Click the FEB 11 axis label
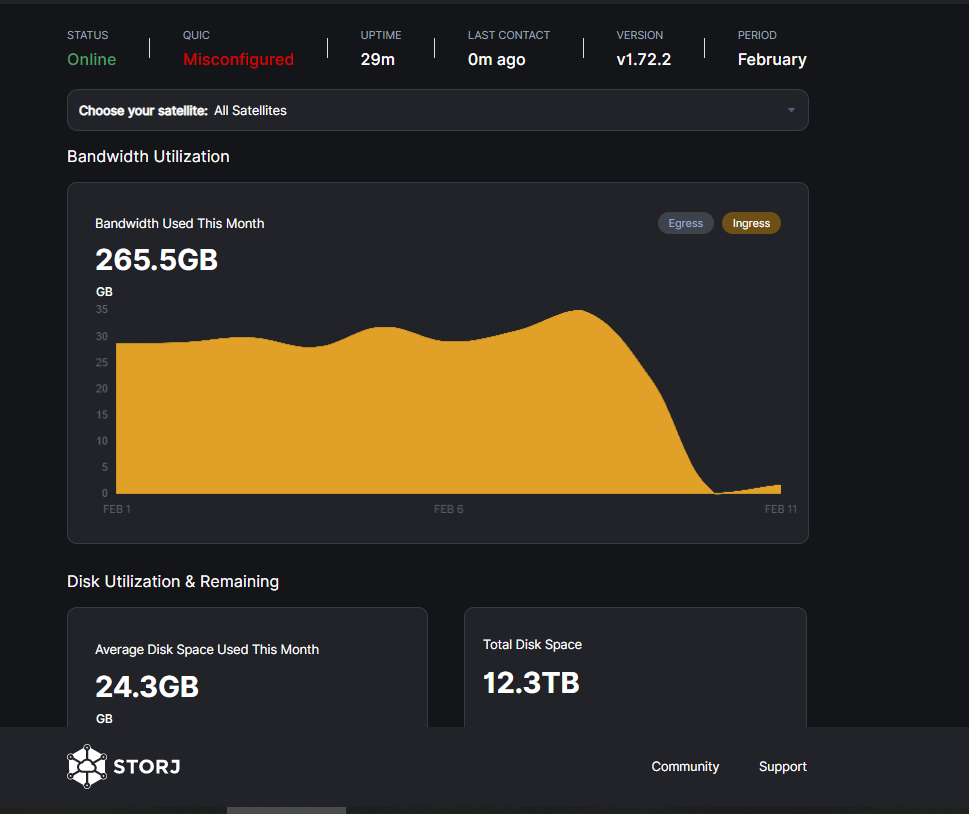This screenshot has height=814, width=969. coord(780,509)
